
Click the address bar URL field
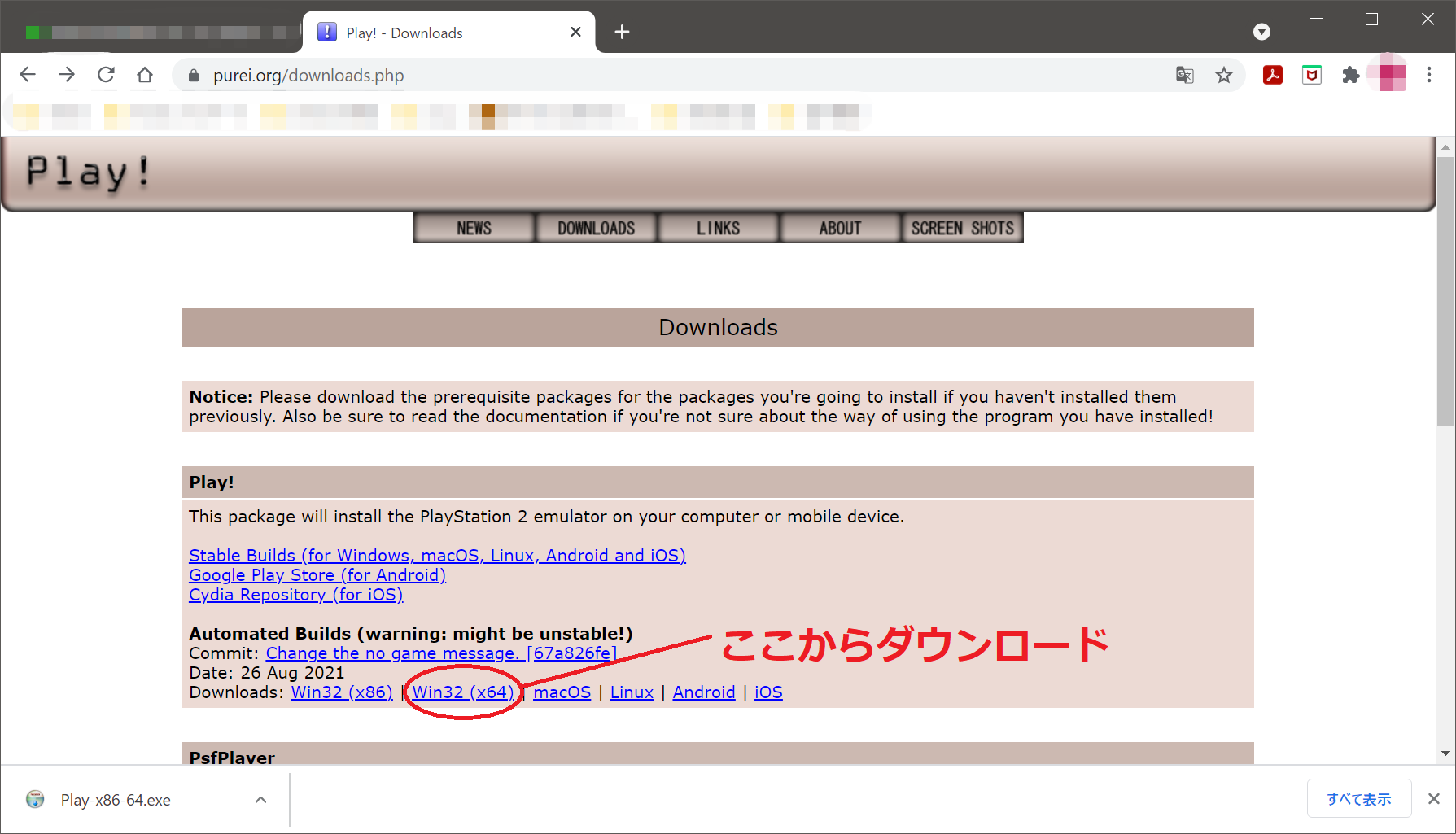coord(651,76)
